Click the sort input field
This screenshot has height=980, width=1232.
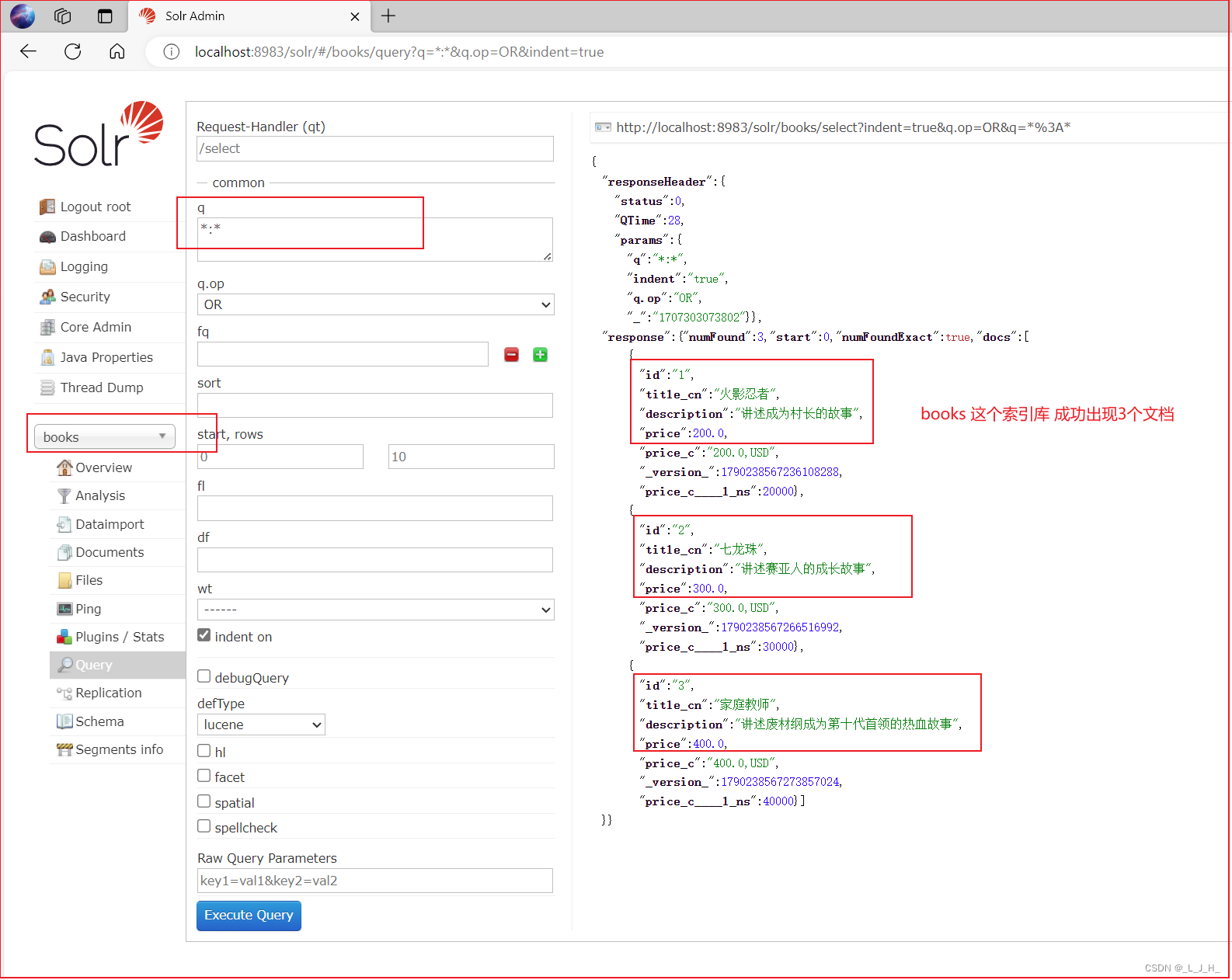(375, 405)
